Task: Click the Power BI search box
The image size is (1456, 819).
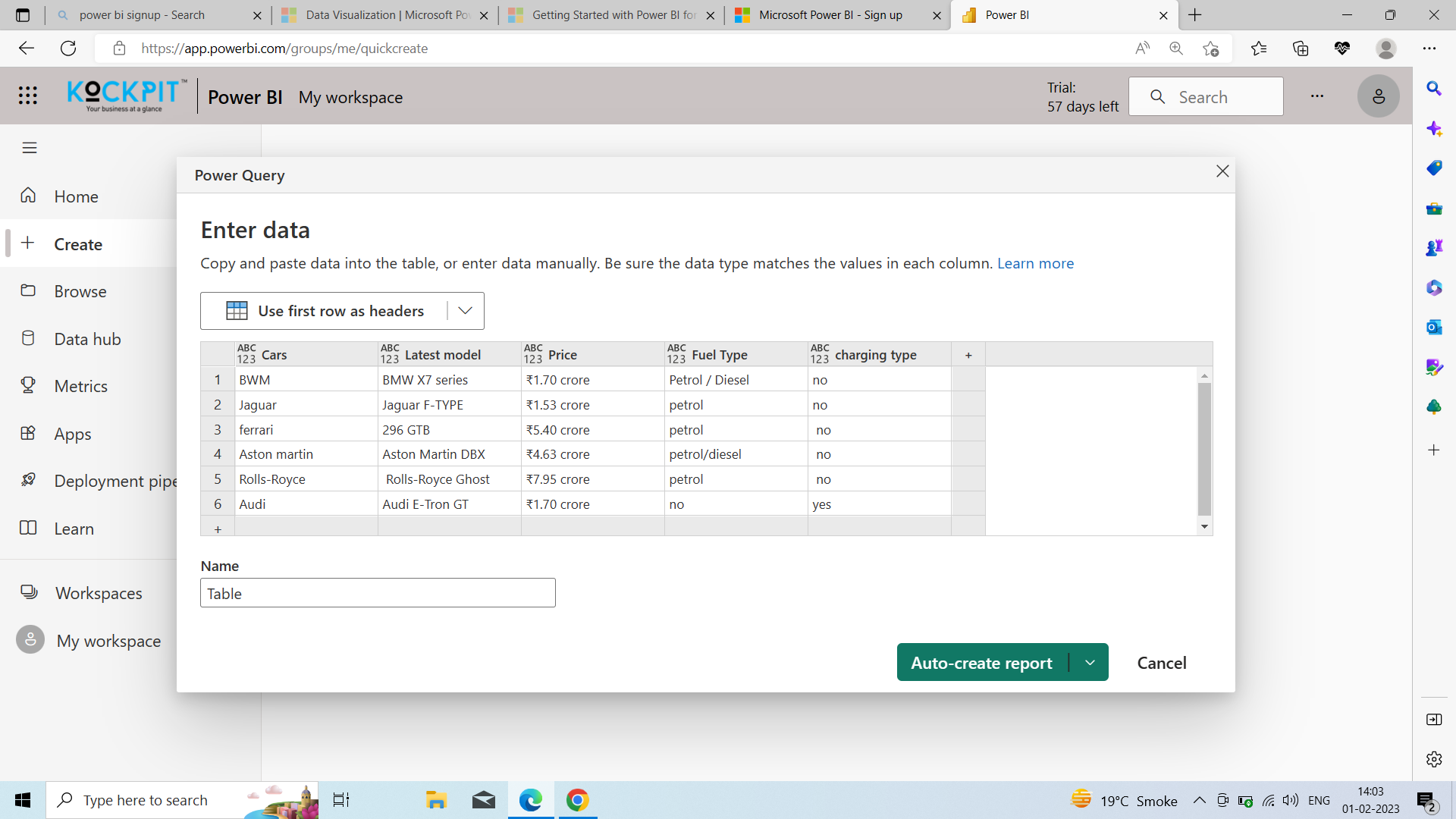Action: coord(1206,96)
